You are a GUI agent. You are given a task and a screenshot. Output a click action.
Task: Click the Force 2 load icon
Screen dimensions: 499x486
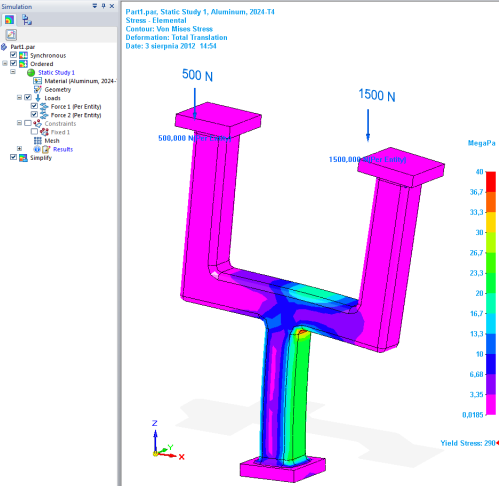coord(44,115)
